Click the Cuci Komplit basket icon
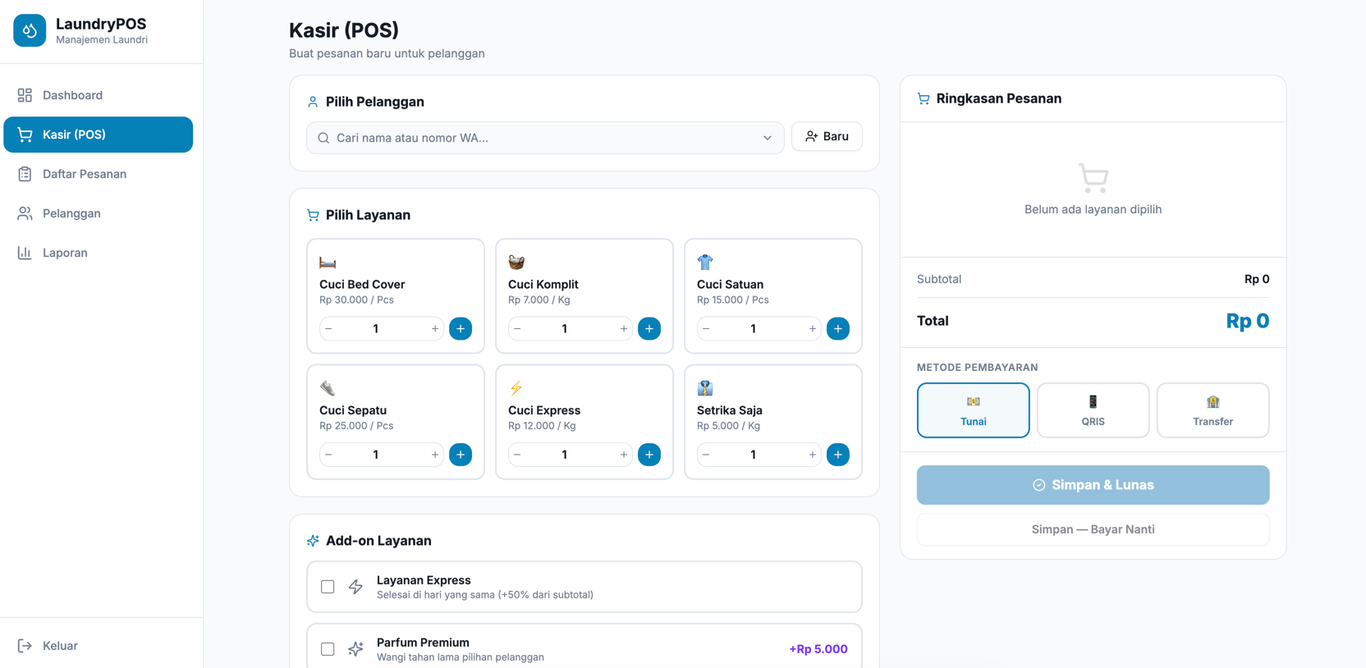The image size is (1366, 668). coord(516,262)
